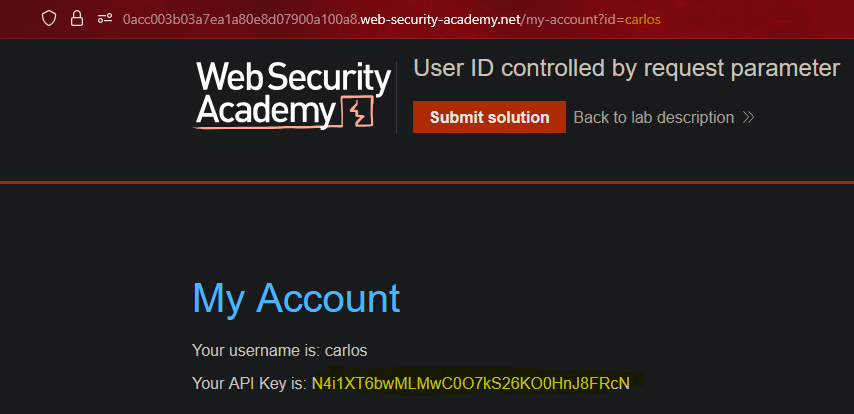Image resolution: width=854 pixels, height=414 pixels.
Task: Click the 'Your API Key is' label
Action: point(249,383)
